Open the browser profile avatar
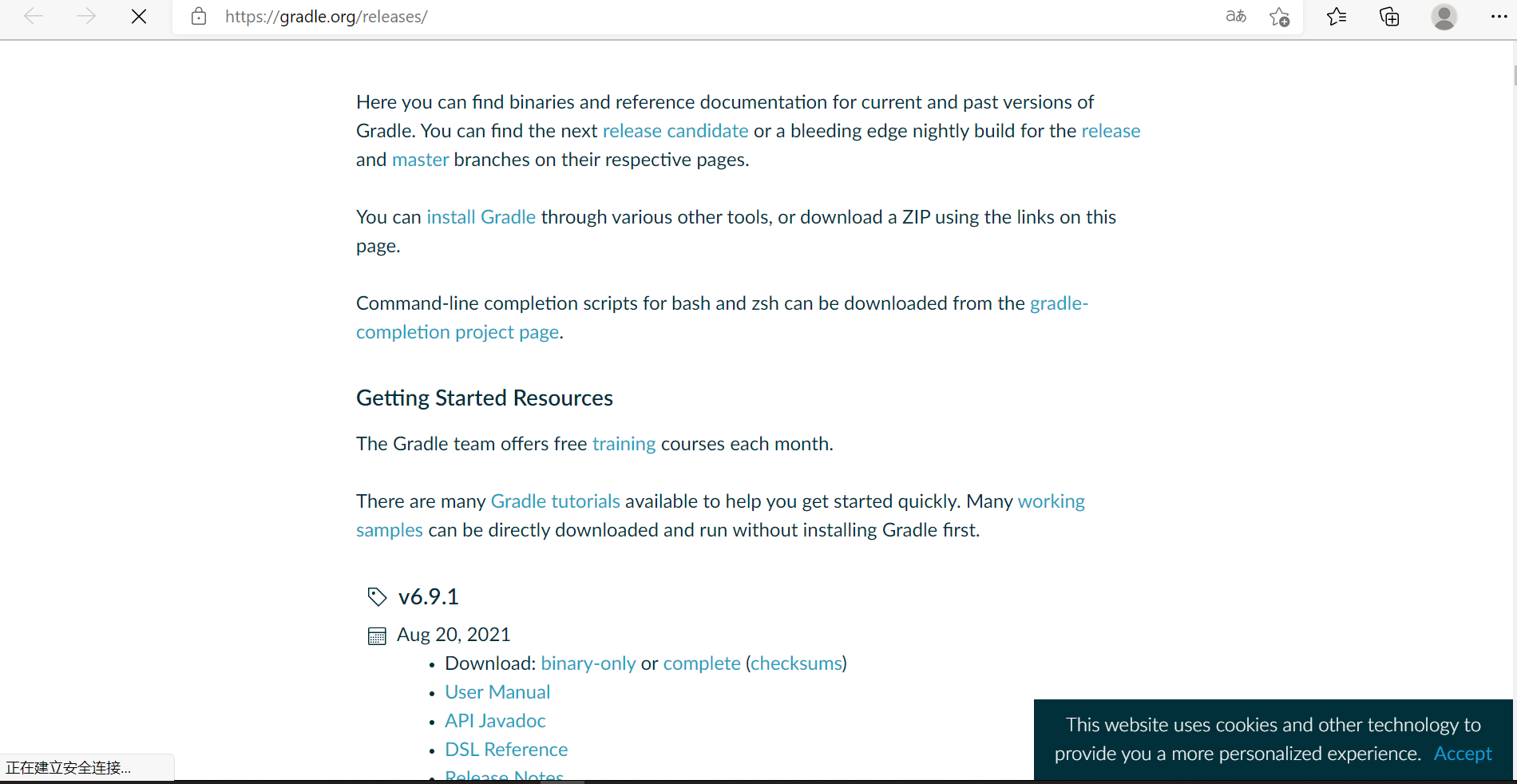The height and width of the screenshot is (784, 1517). click(1444, 16)
